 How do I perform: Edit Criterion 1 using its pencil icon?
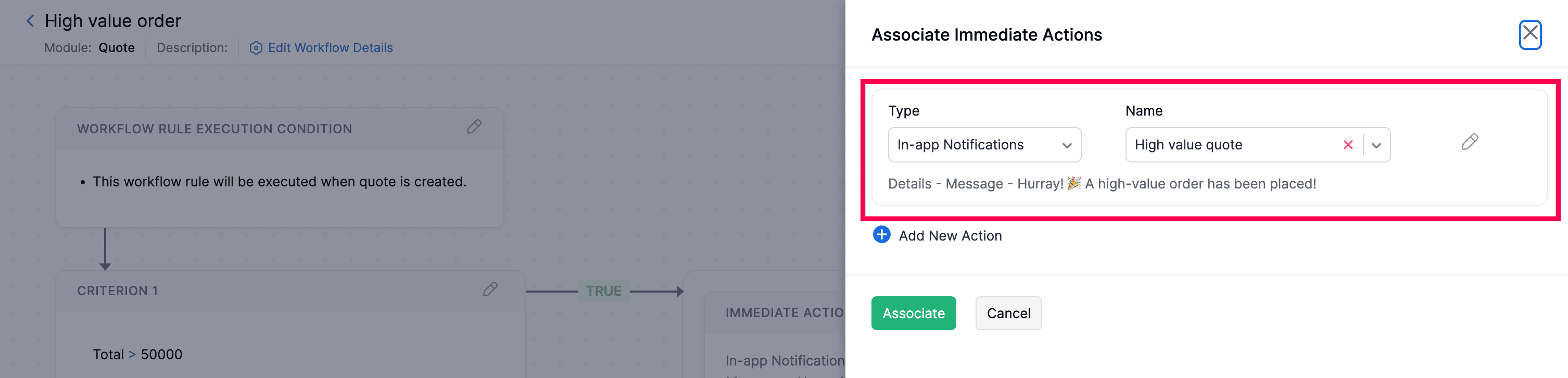click(x=490, y=291)
